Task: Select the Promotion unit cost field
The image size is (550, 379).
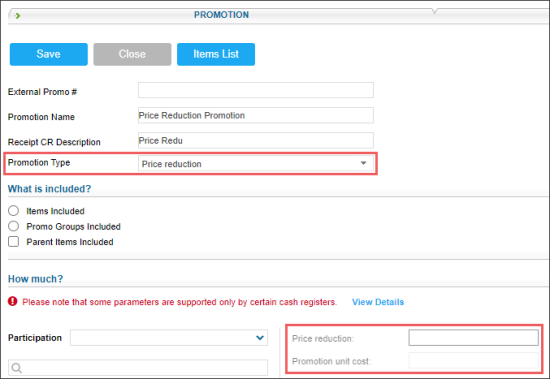Action: click(474, 360)
